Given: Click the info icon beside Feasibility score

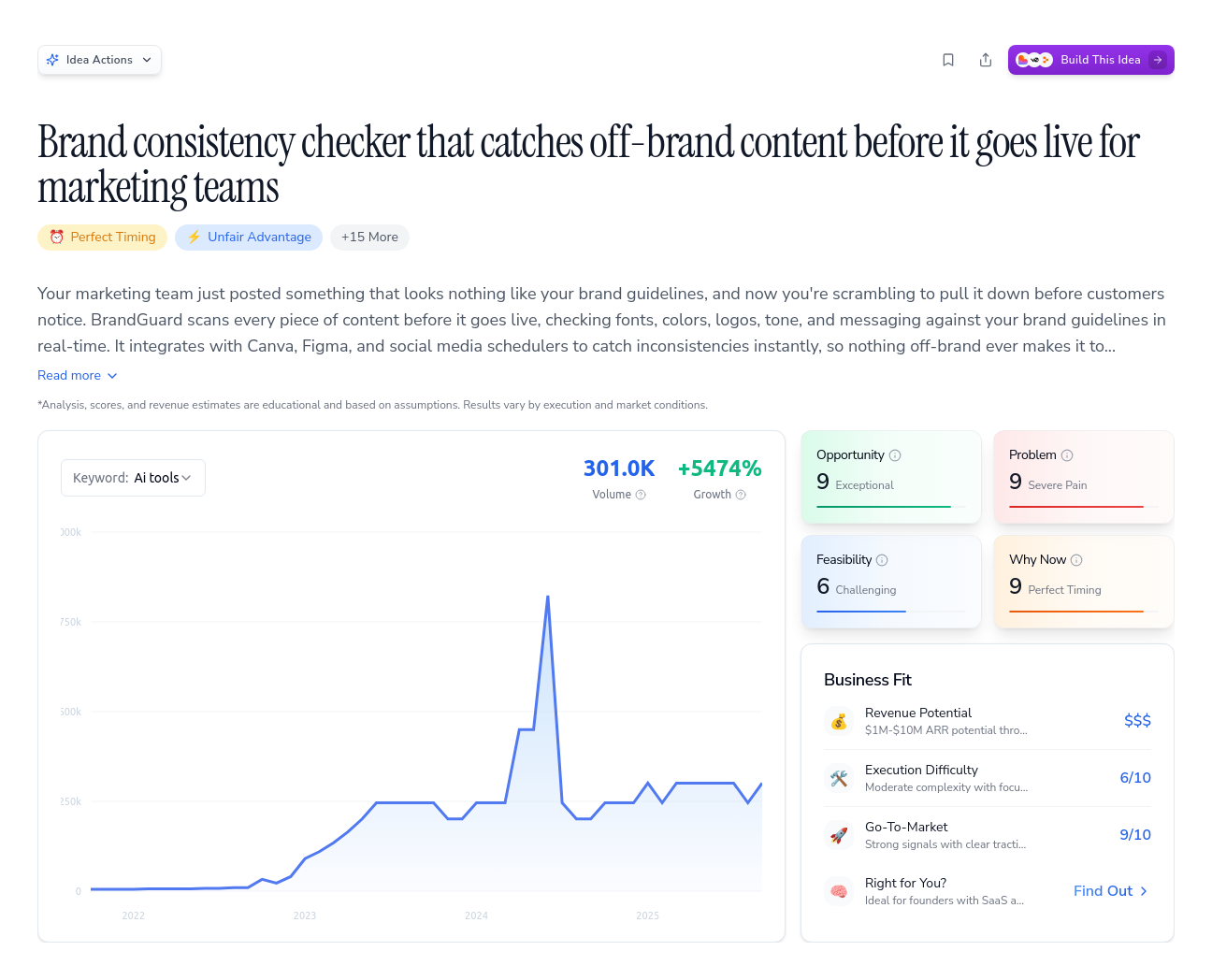Looking at the screenshot, I should click(883, 559).
